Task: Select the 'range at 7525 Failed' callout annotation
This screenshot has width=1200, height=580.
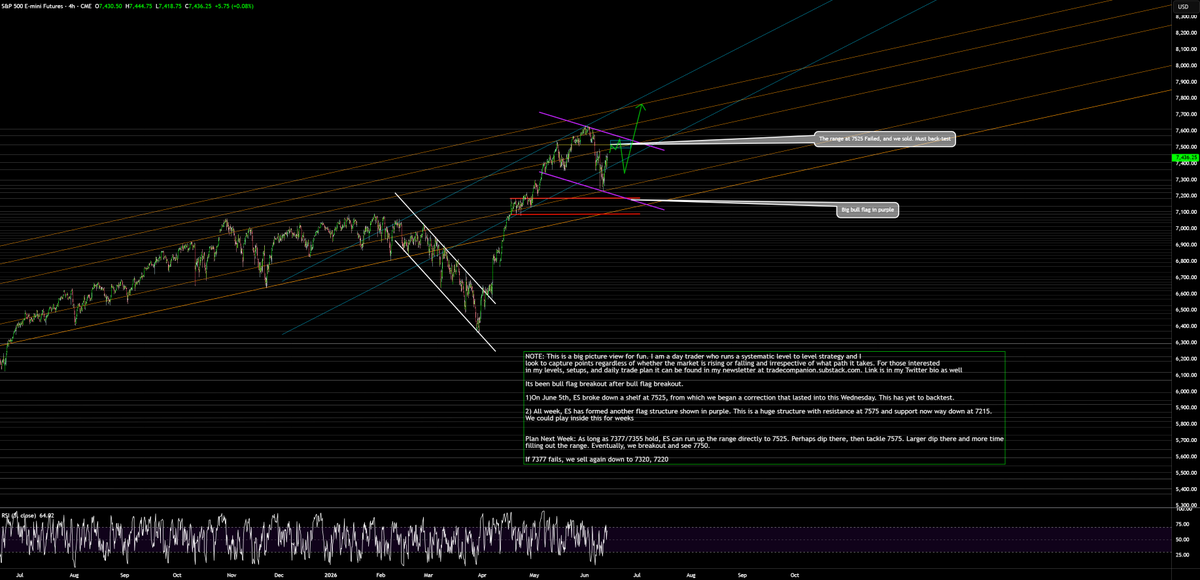Action: [884, 141]
